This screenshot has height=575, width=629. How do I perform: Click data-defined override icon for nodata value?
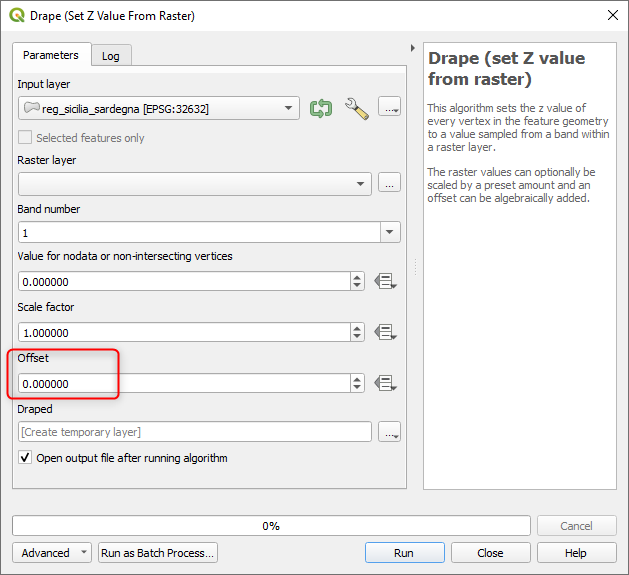coord(386,282)
